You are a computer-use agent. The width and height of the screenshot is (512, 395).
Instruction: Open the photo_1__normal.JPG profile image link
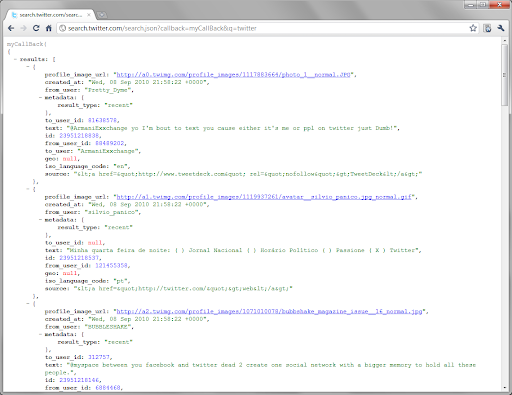click(233, 75)
